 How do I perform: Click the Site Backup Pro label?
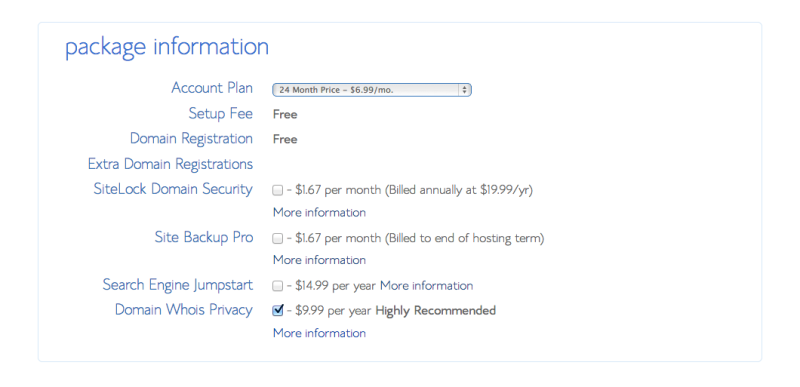pyautogui.click(x=204, y=237)
